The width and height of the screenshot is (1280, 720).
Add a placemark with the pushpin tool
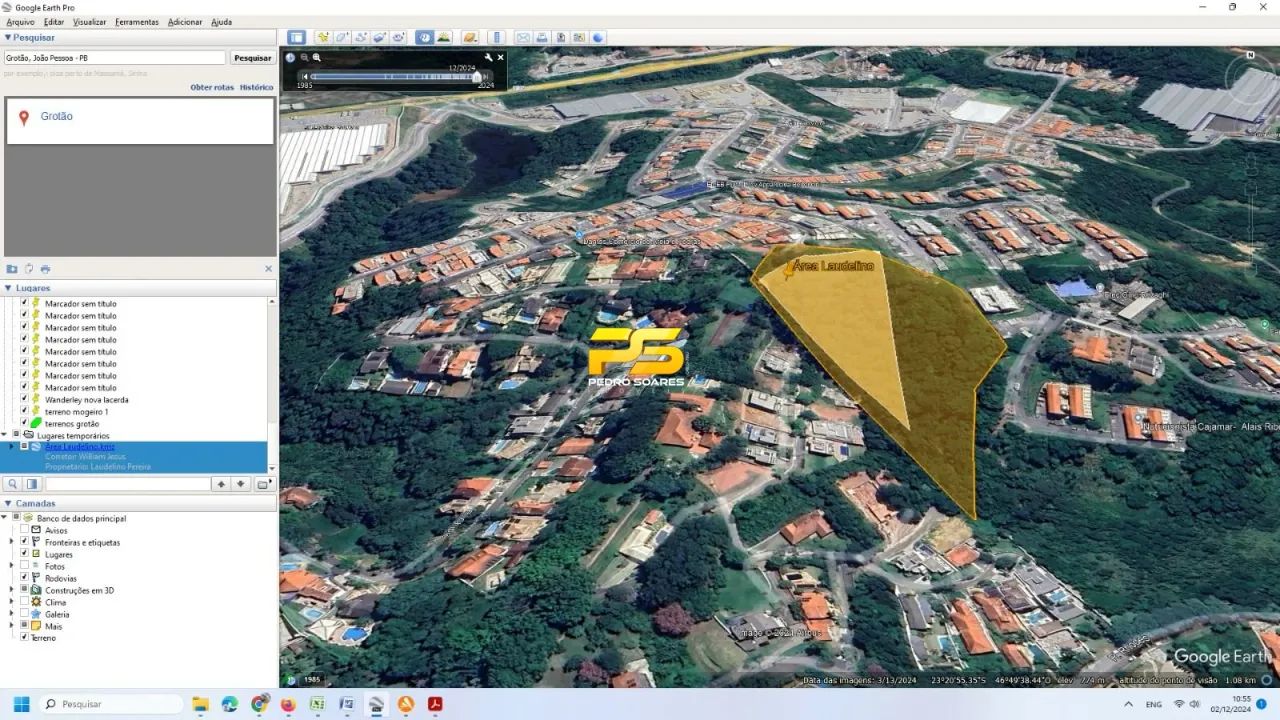coord(323,37)
